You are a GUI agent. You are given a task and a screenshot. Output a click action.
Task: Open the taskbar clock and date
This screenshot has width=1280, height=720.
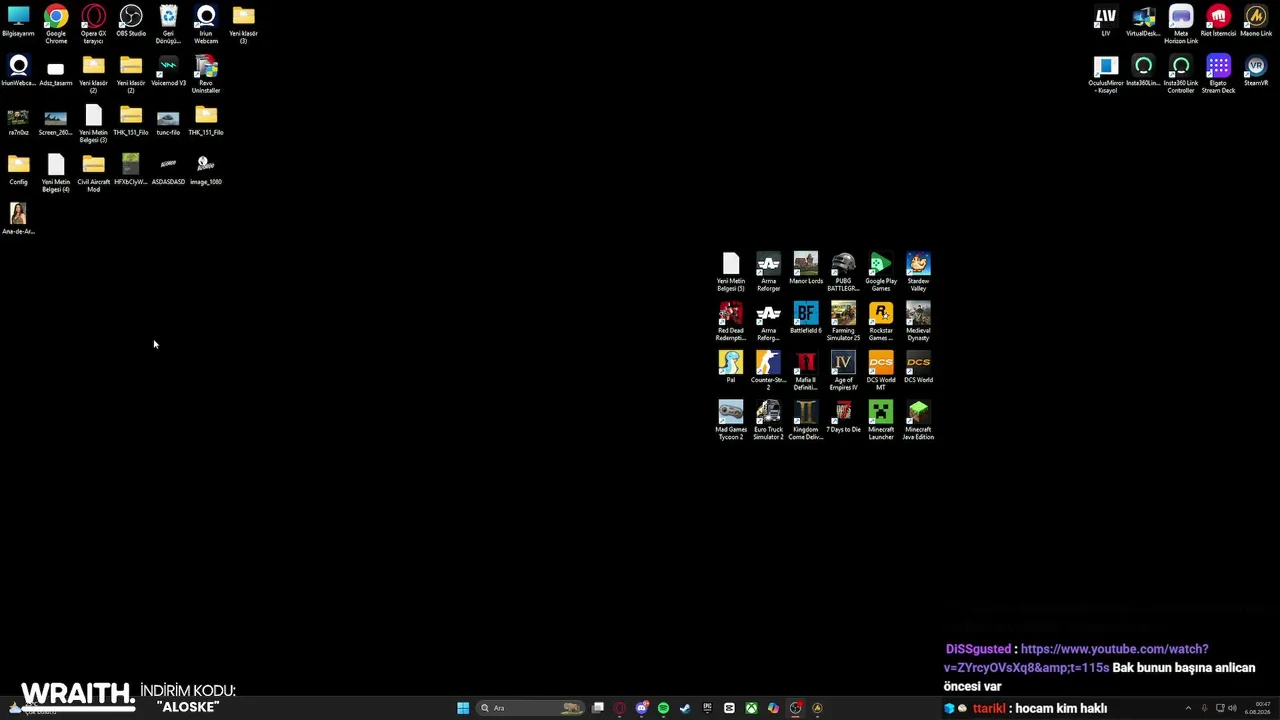pyautogui.click(x=1257, y=708)
